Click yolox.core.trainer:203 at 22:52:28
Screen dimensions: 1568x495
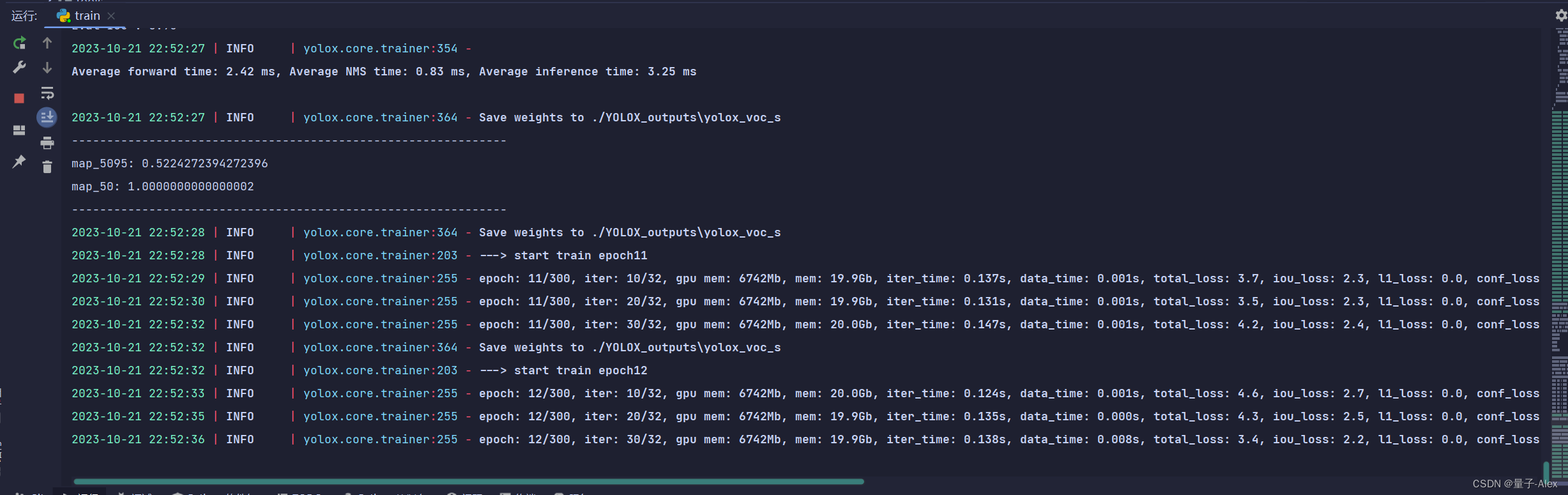click(380, 255)
